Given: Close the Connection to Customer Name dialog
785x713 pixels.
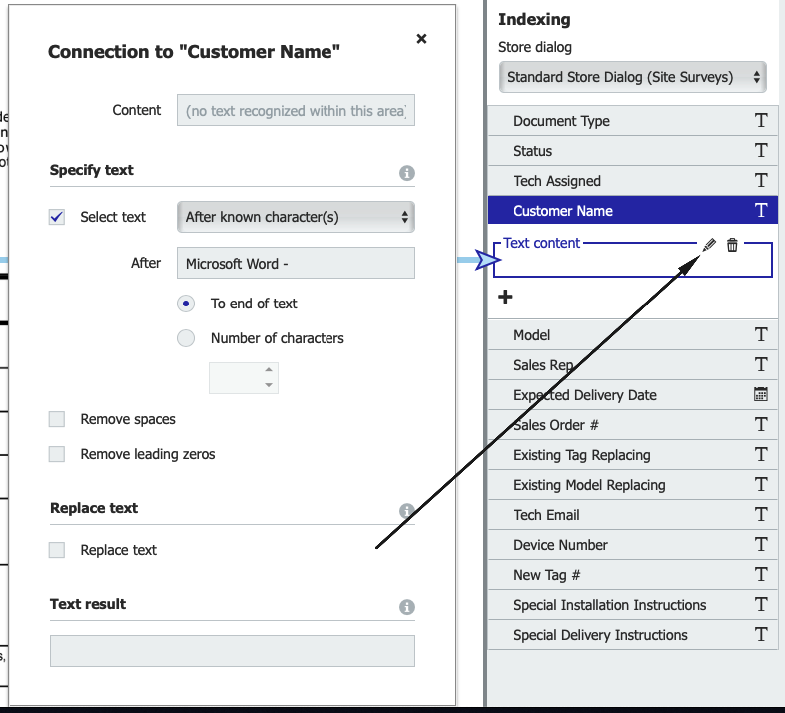Looking at the screenshot, I should [x=421, y=39].
